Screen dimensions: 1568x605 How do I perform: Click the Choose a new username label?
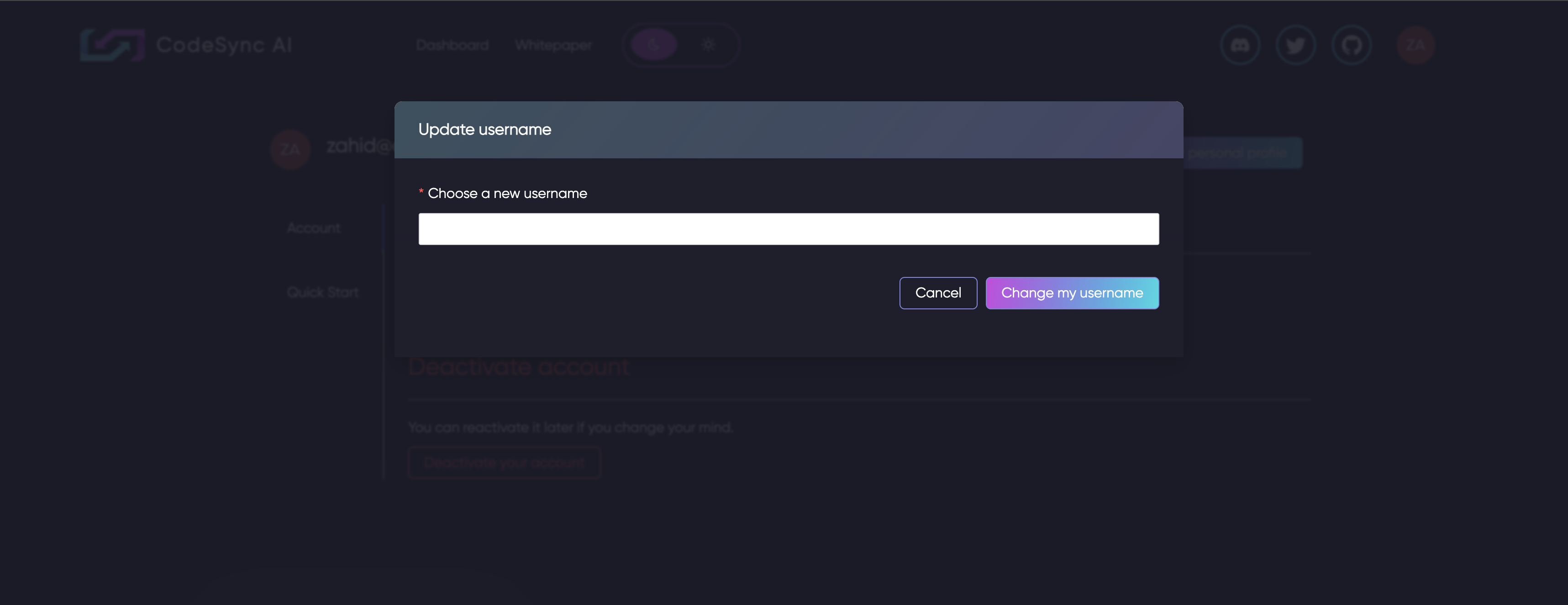tap(507, 193)
